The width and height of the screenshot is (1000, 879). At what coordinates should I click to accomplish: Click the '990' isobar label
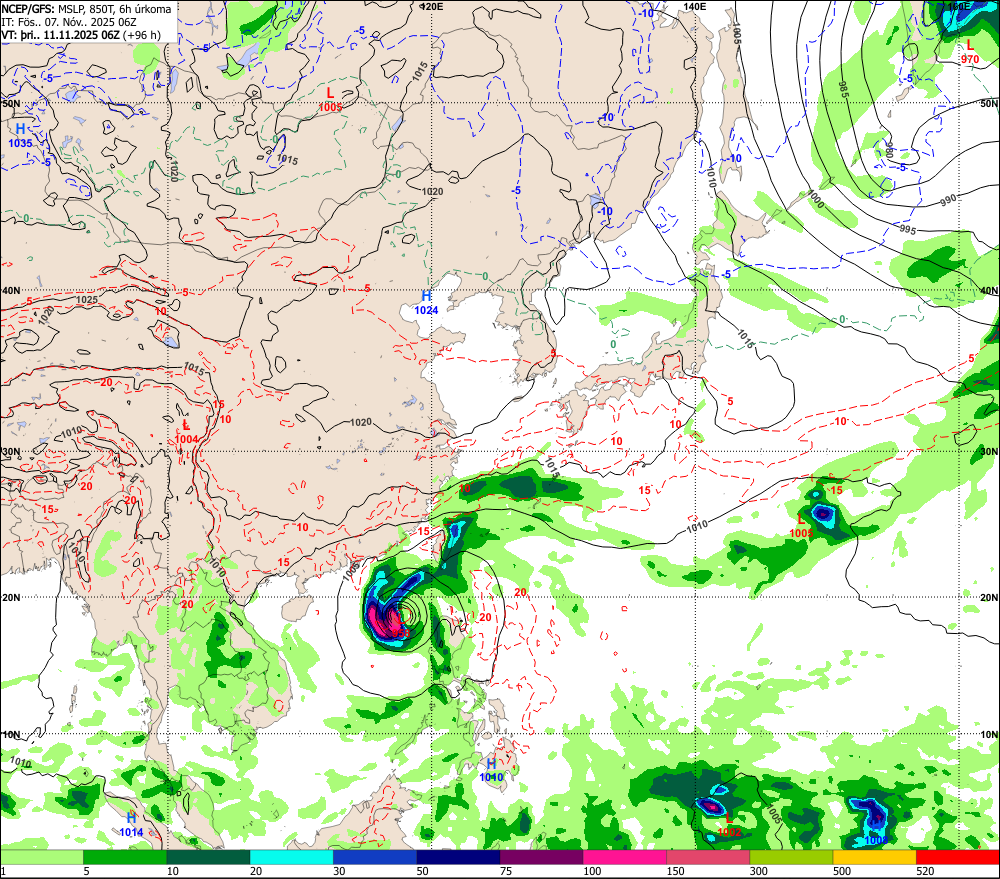coord(948,200)
